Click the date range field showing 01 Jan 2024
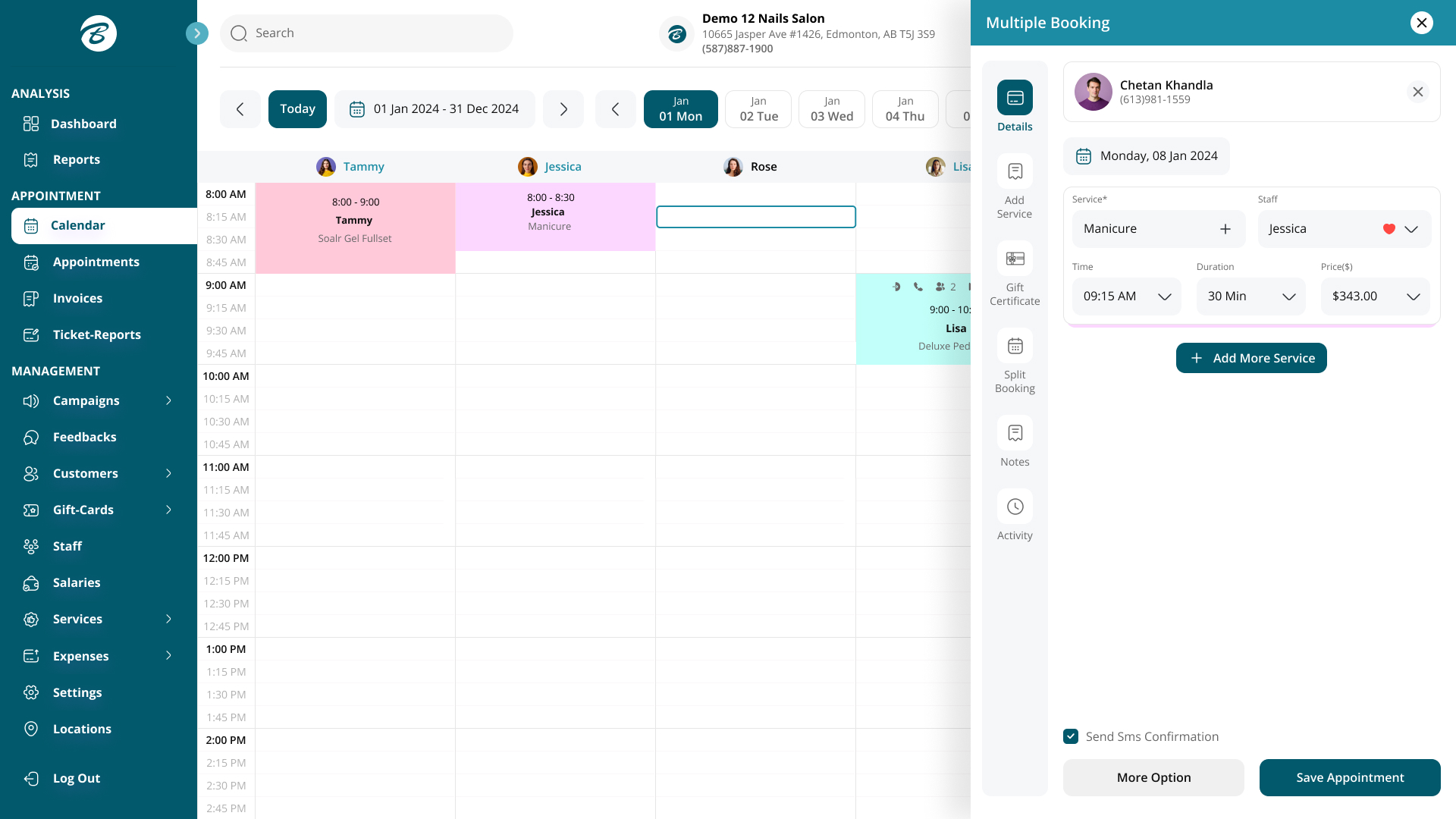Viewport: 1456px width, 819px height. (x=435, y=108)
